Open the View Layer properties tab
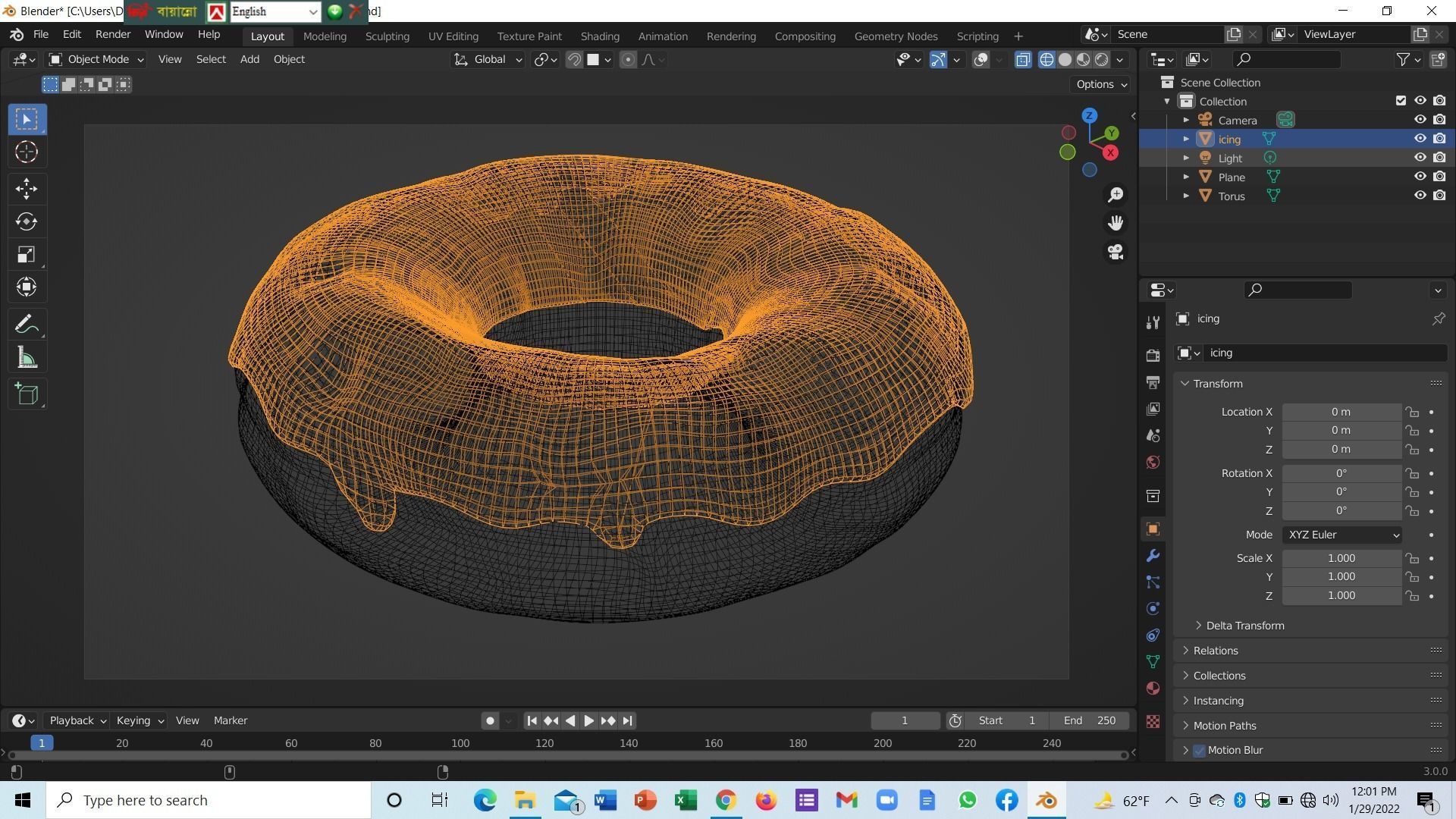Viewport: 1456px width, 819px height. coord(1153,409)
